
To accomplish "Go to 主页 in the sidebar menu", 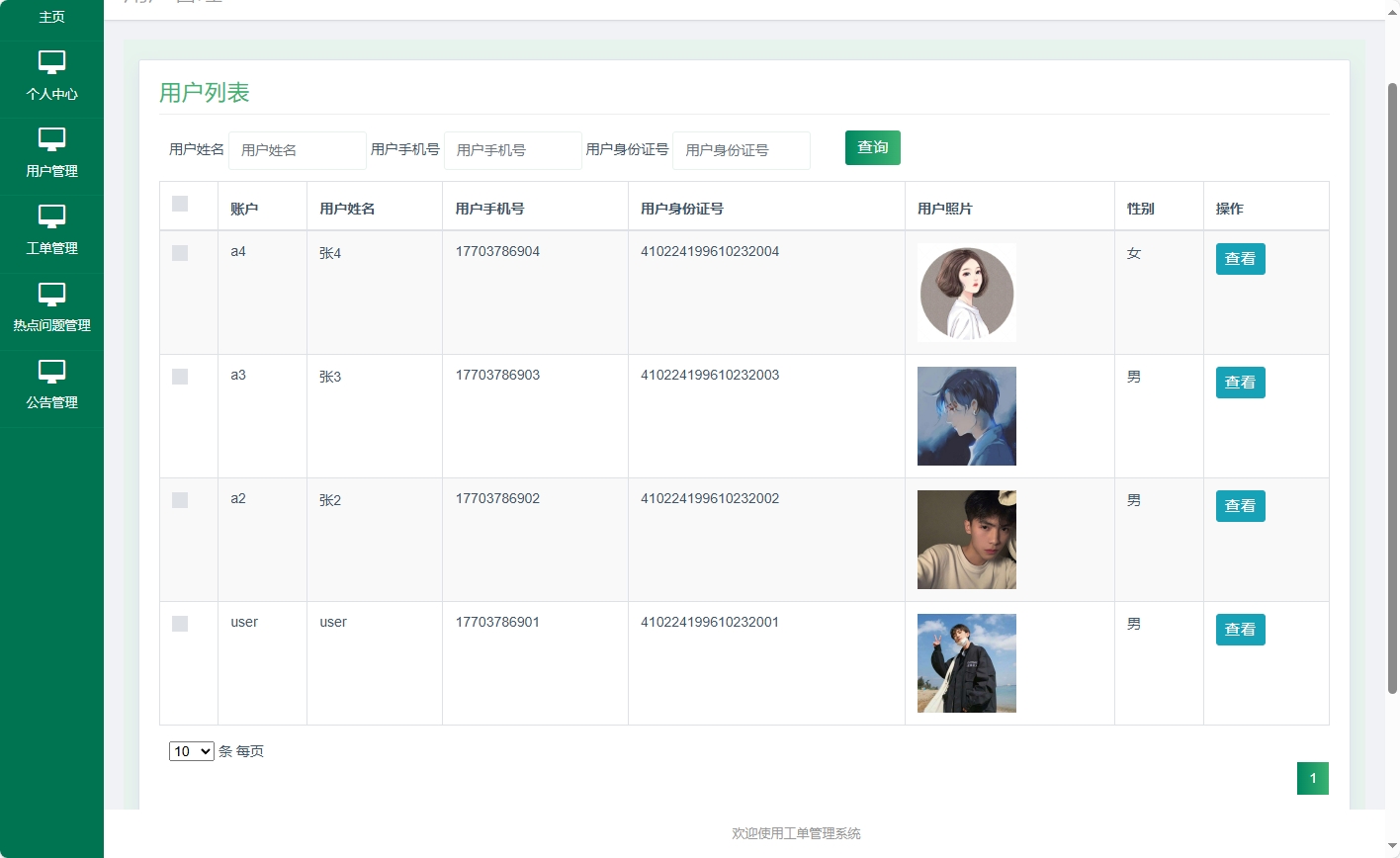I will [x=51, y=16].
